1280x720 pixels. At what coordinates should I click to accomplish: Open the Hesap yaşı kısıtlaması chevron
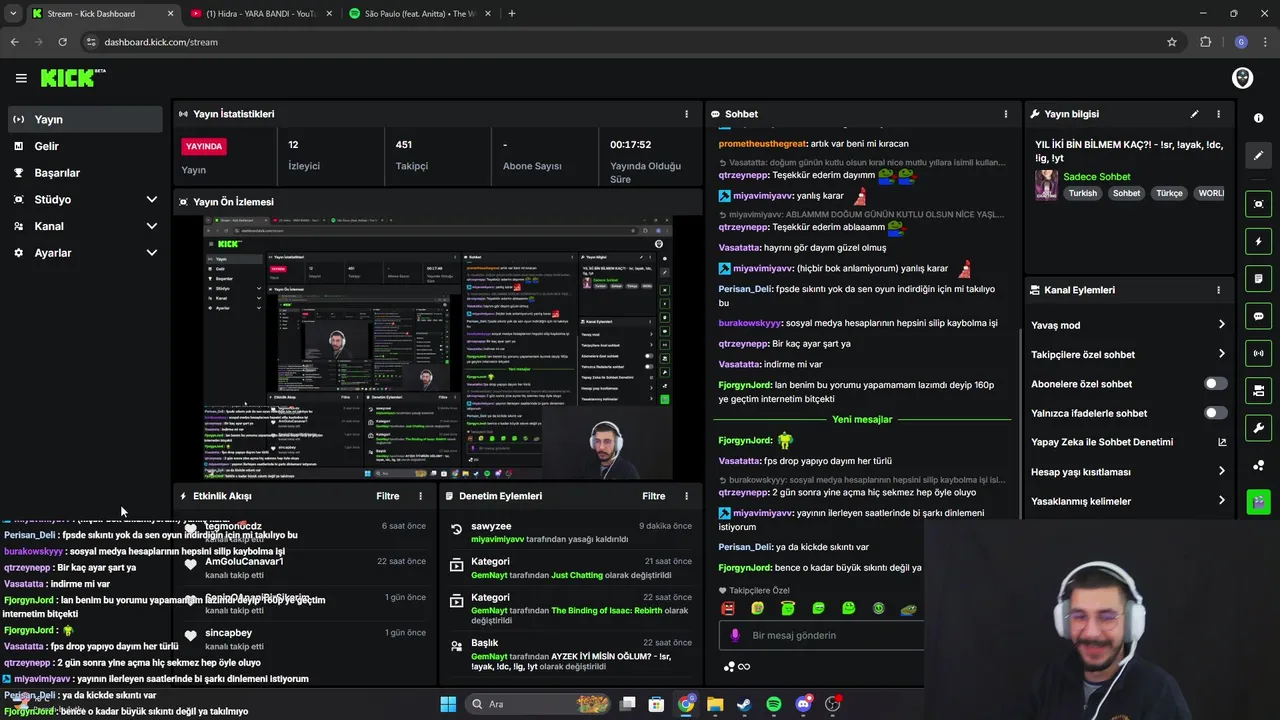click(x=1221, y=471)
